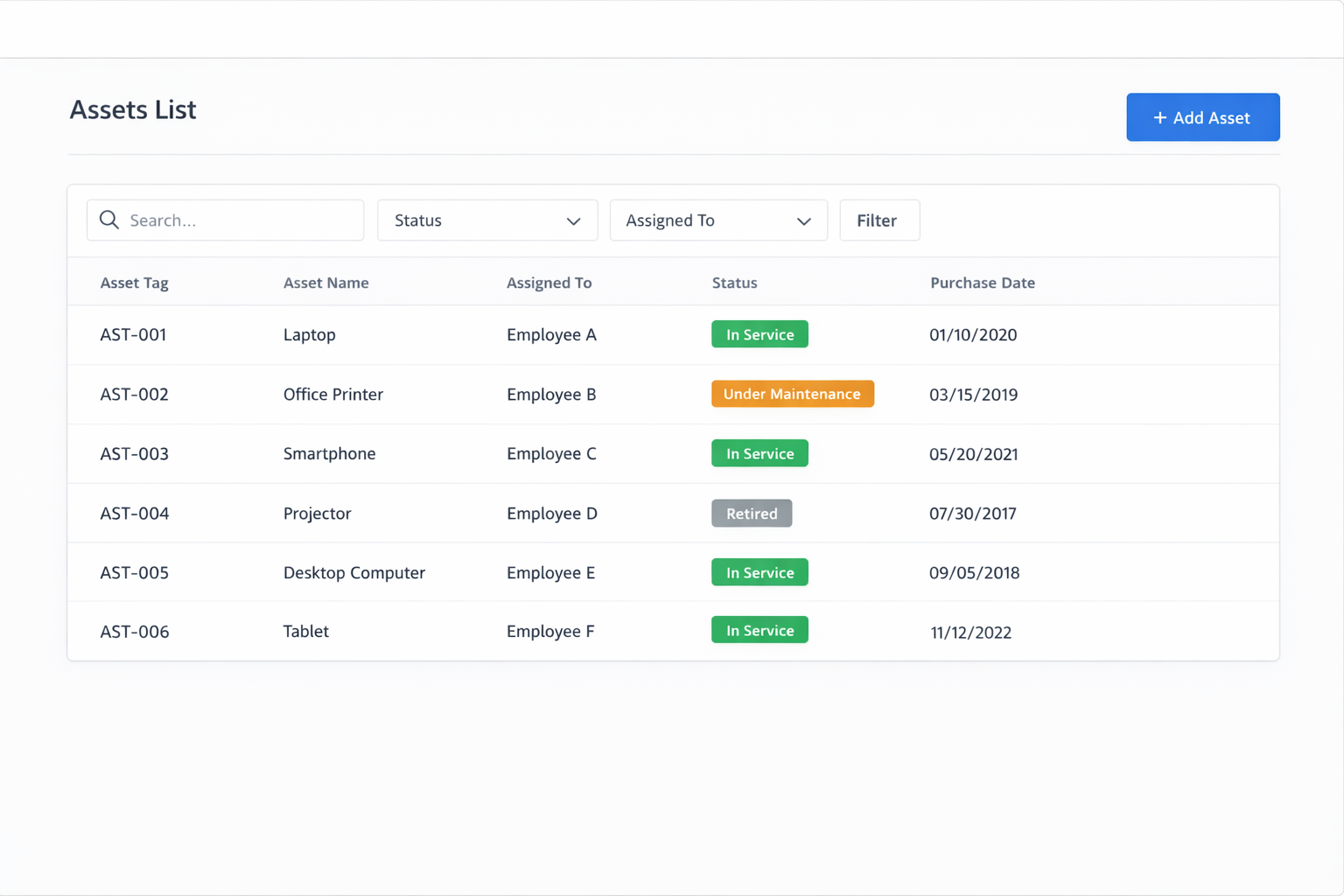Select the AST-006 Tablet row
Image resolution: width=1344 pixels, height=896 pixels.
click(350, 631)
